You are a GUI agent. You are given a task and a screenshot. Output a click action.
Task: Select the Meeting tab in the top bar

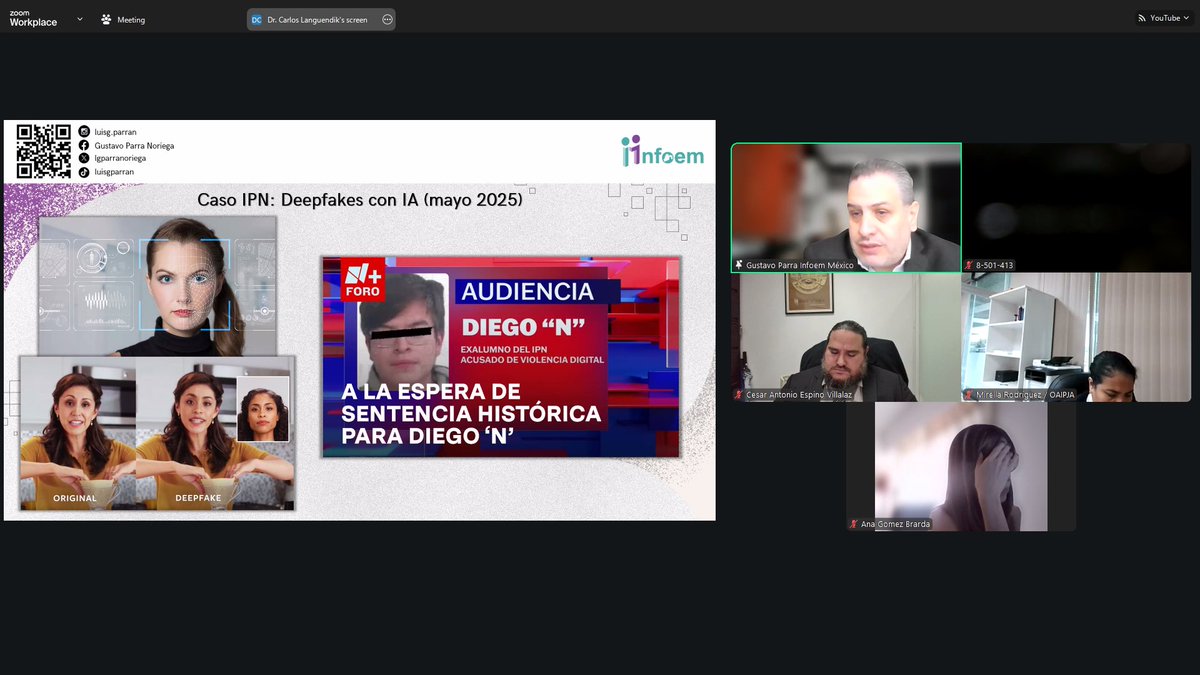click(131, 18)
